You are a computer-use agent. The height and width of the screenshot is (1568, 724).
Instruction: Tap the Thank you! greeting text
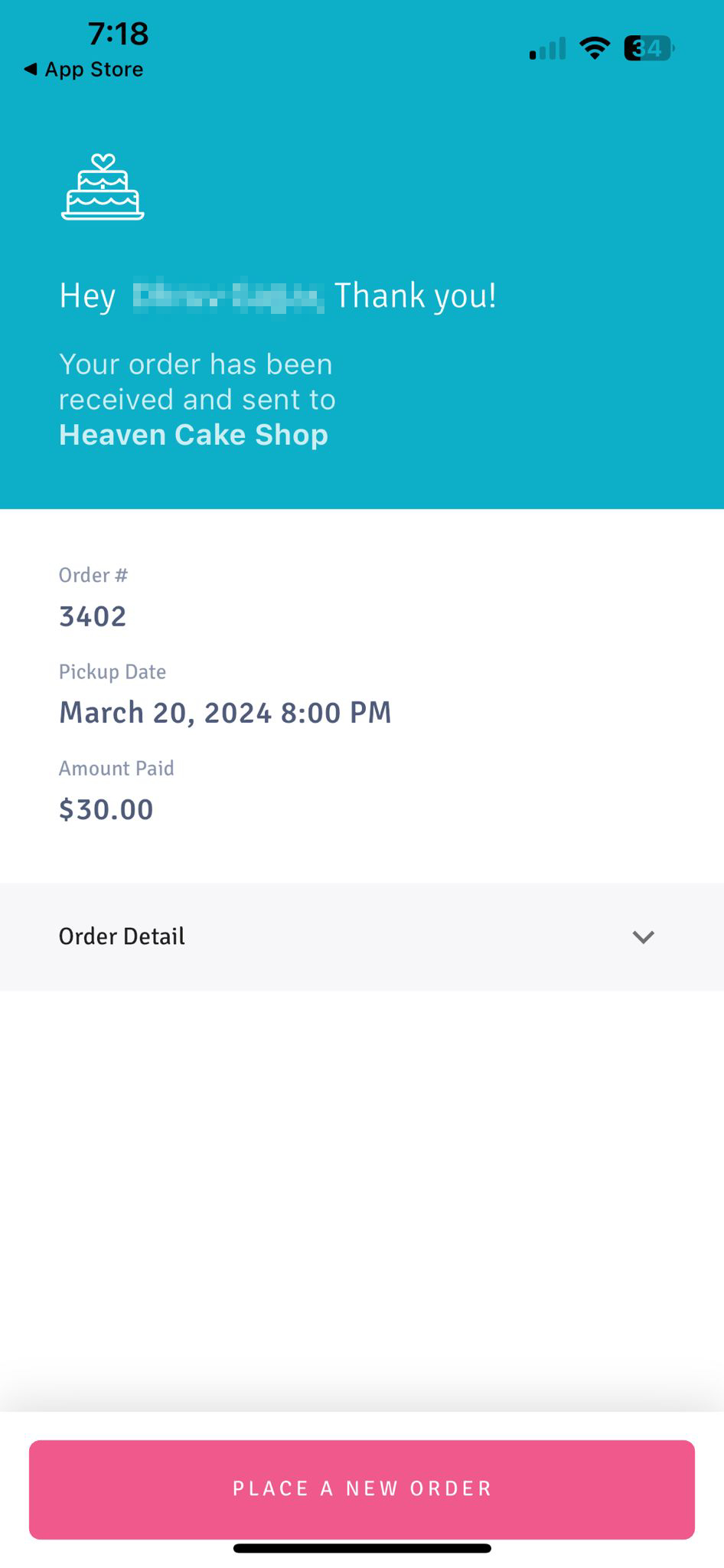[x=416, y=296]
